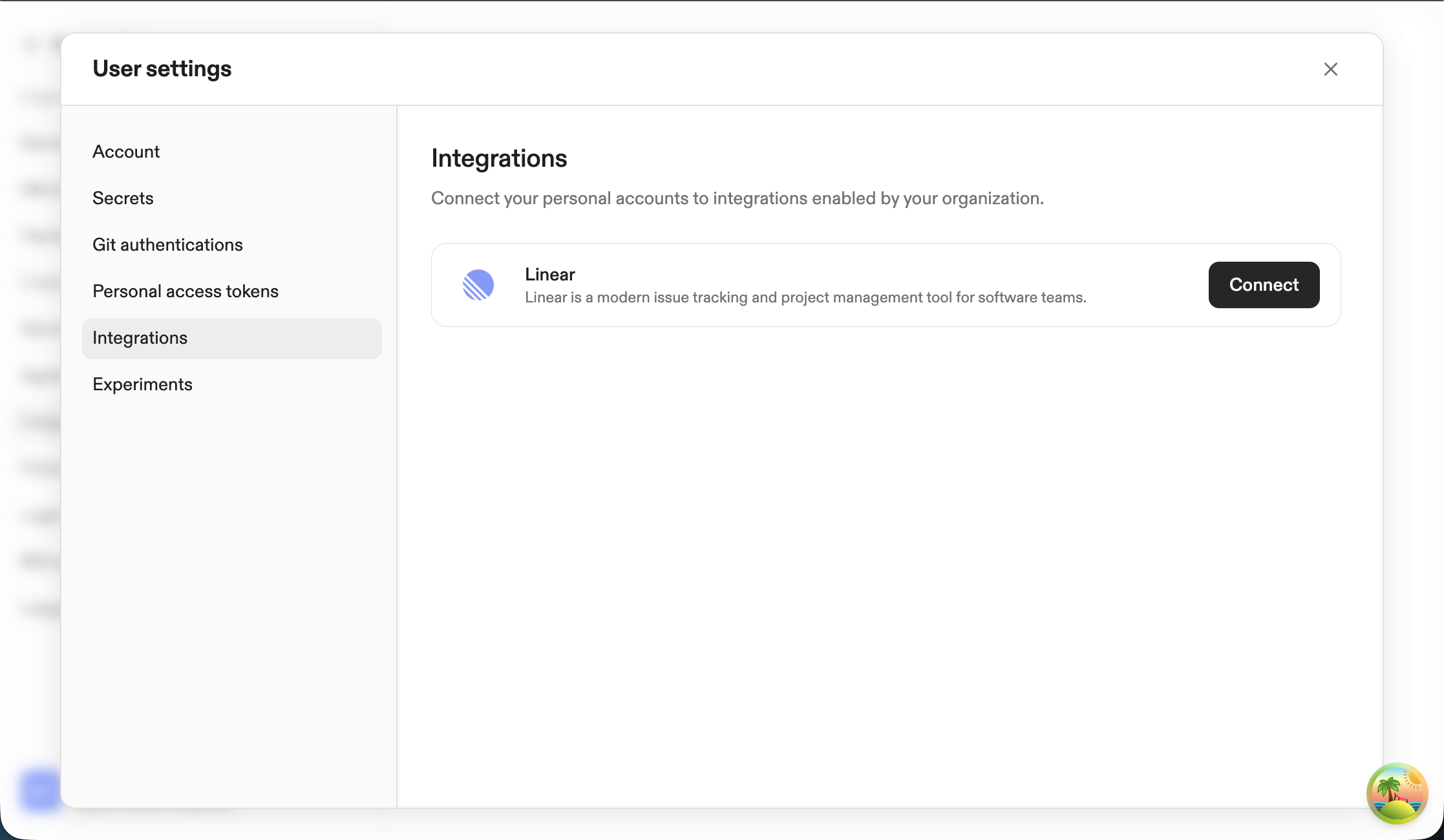Click the Linear integration logo
The height and width of the screenshot is (840, 1444).
point(478,285)
